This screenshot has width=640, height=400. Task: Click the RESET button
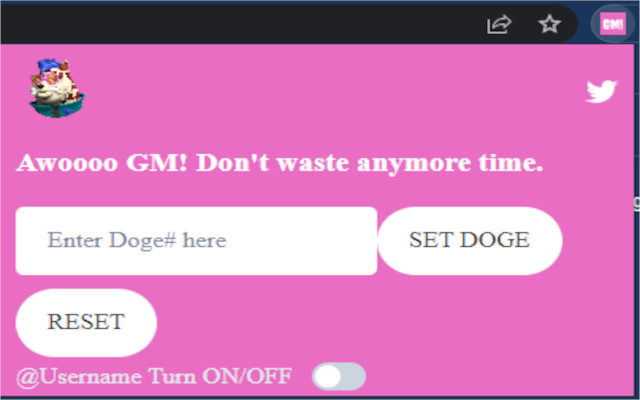click(x=86, y=322)
